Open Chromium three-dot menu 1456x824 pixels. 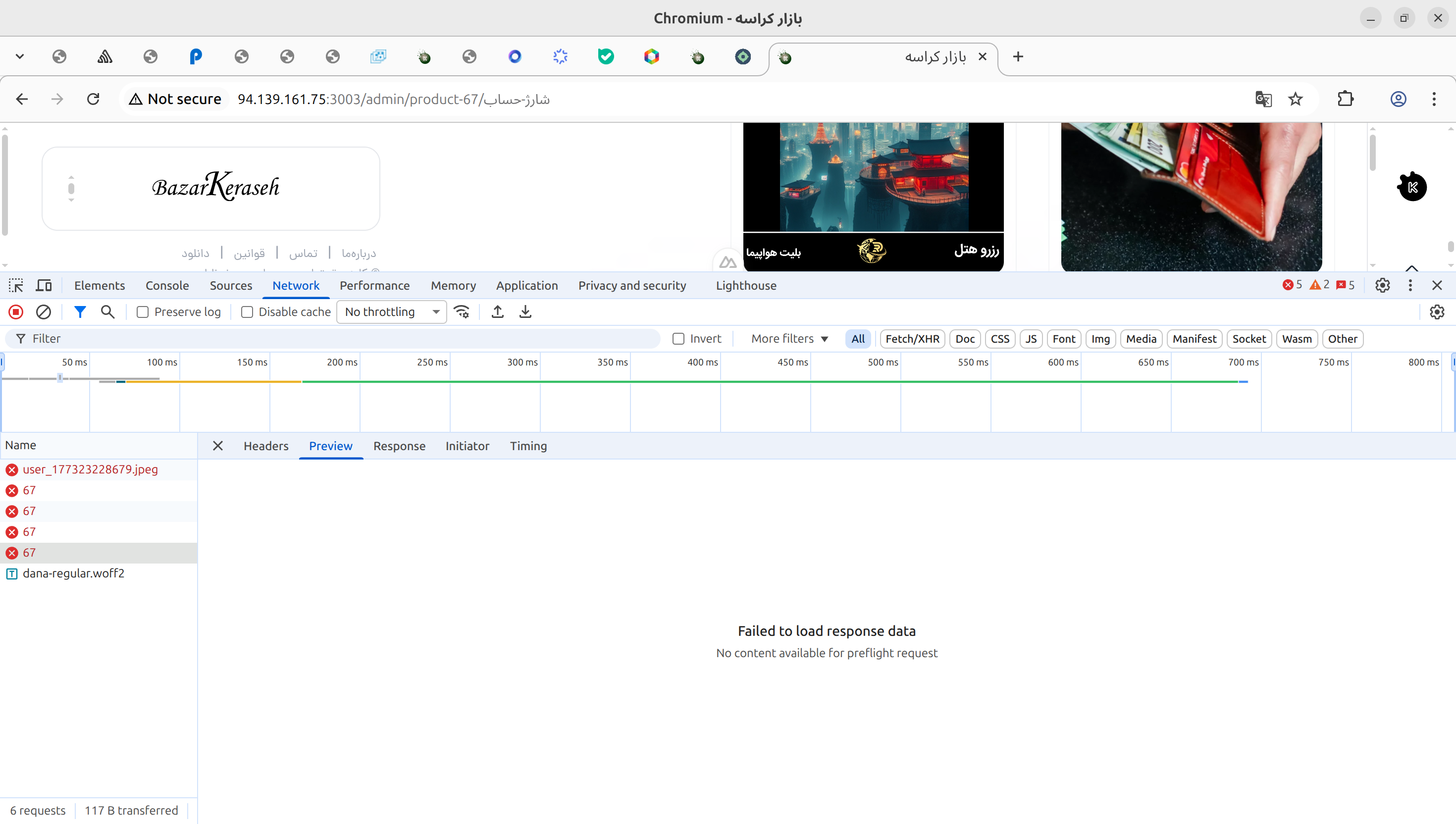[x=1434, y=99]
